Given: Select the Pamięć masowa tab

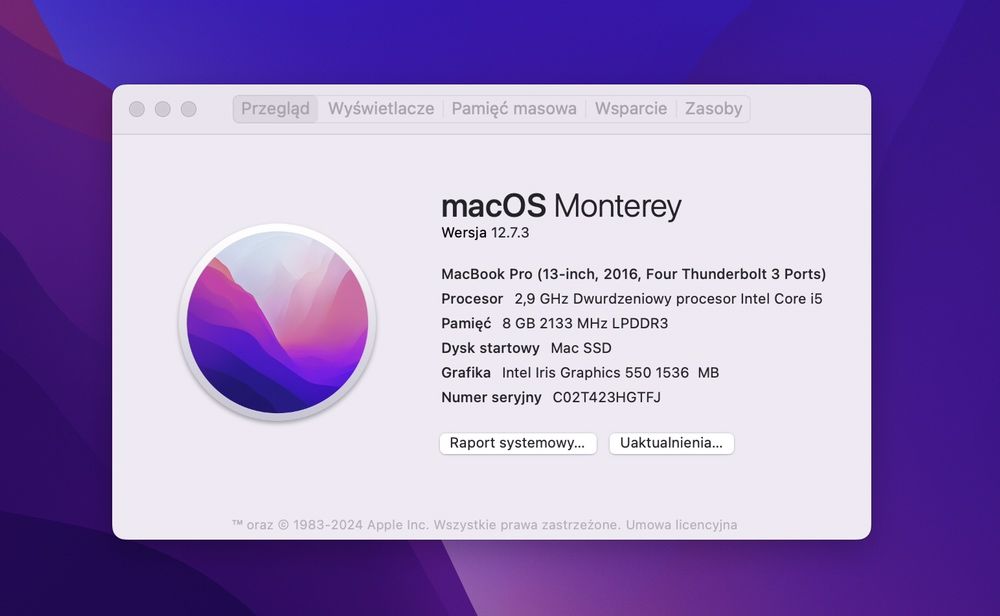Looking at the screenshot, I should [514, 109].
